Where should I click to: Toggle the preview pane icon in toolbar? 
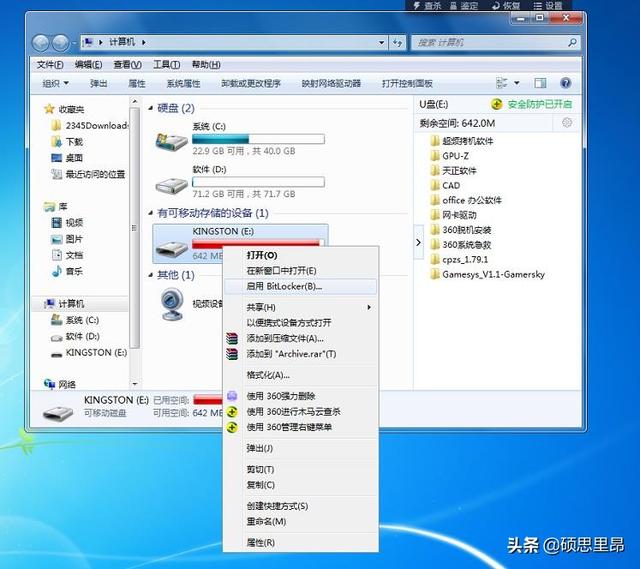click(542, 83)
